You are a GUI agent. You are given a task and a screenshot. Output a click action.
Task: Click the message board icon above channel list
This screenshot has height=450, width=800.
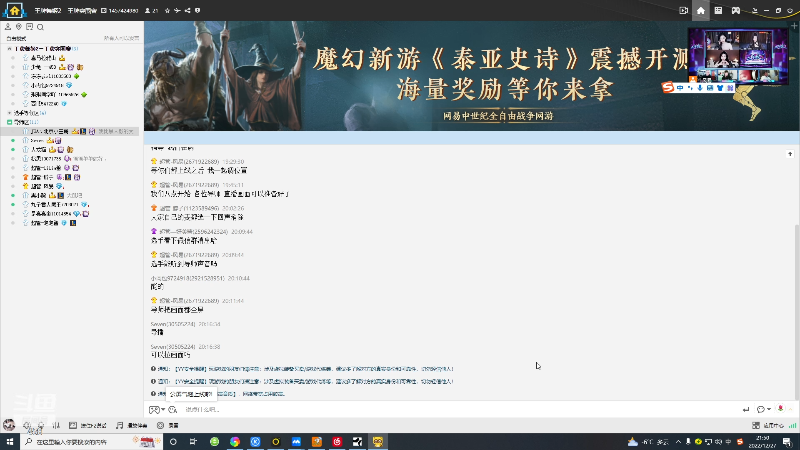30,27
